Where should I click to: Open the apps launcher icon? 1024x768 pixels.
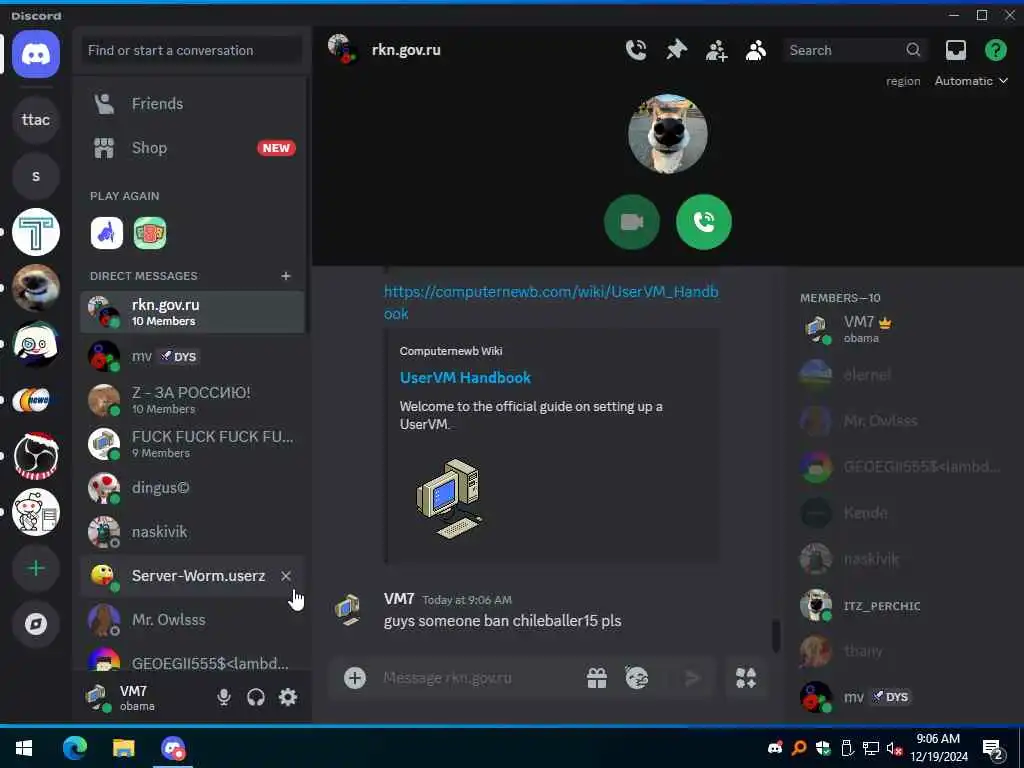click(x=746, y=678)
